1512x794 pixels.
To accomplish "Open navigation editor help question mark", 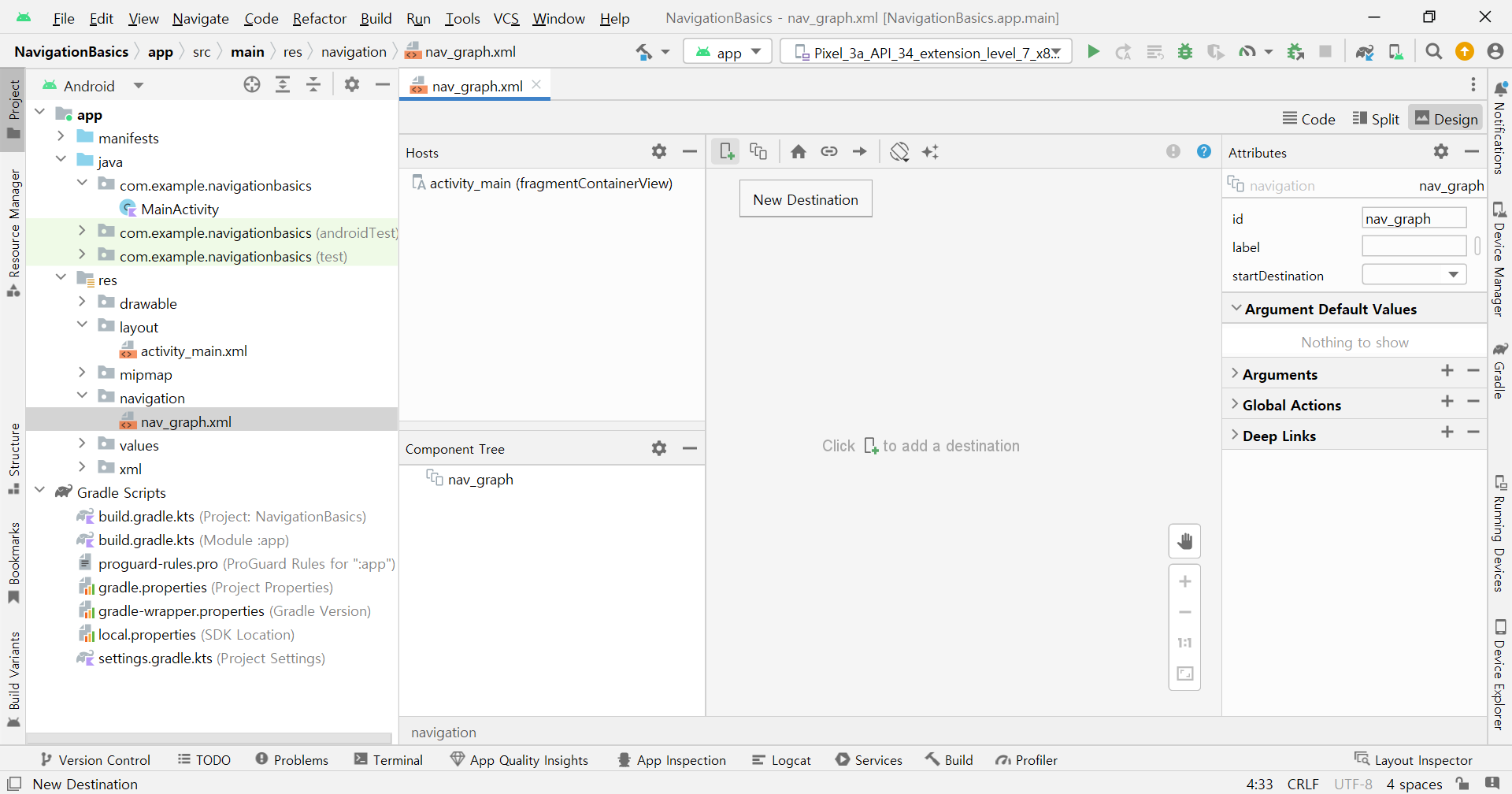I will 1204,151.
